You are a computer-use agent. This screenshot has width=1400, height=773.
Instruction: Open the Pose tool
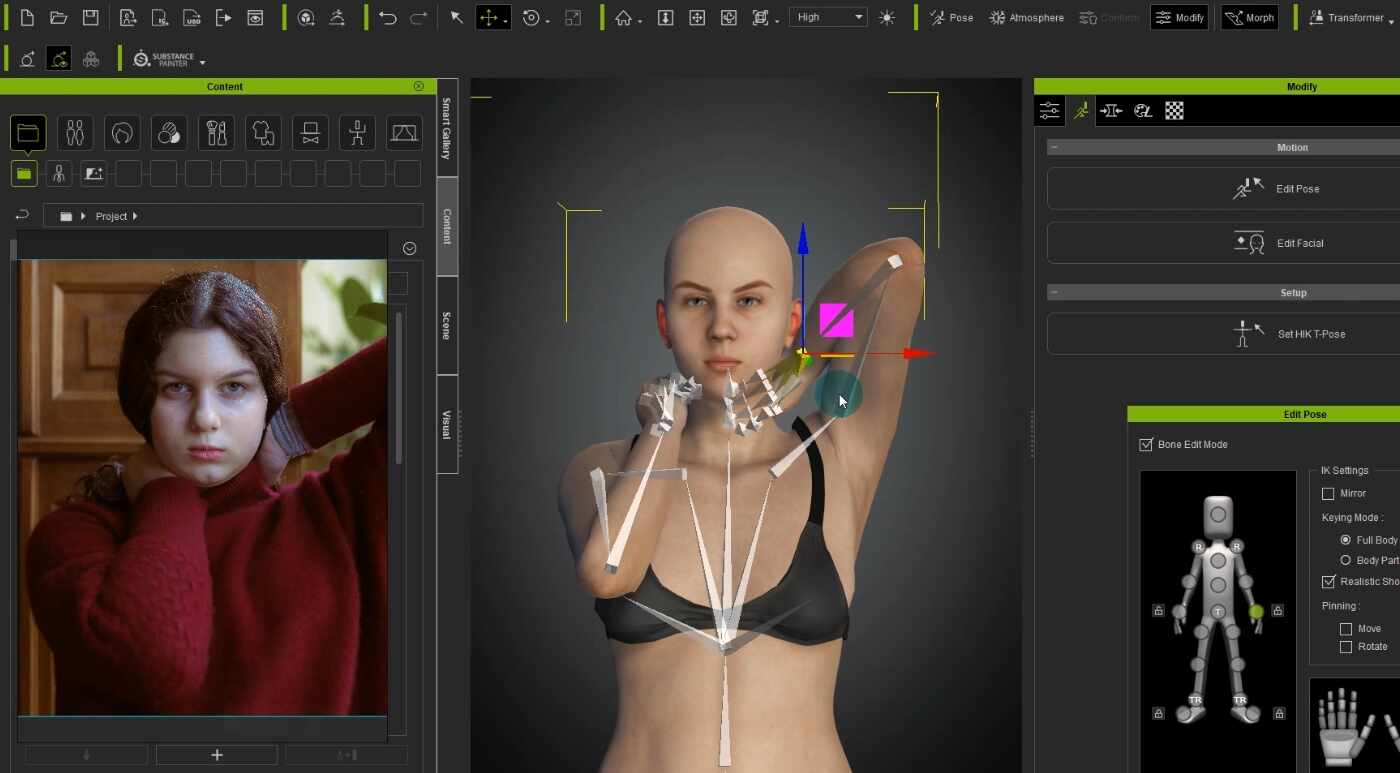951,17
